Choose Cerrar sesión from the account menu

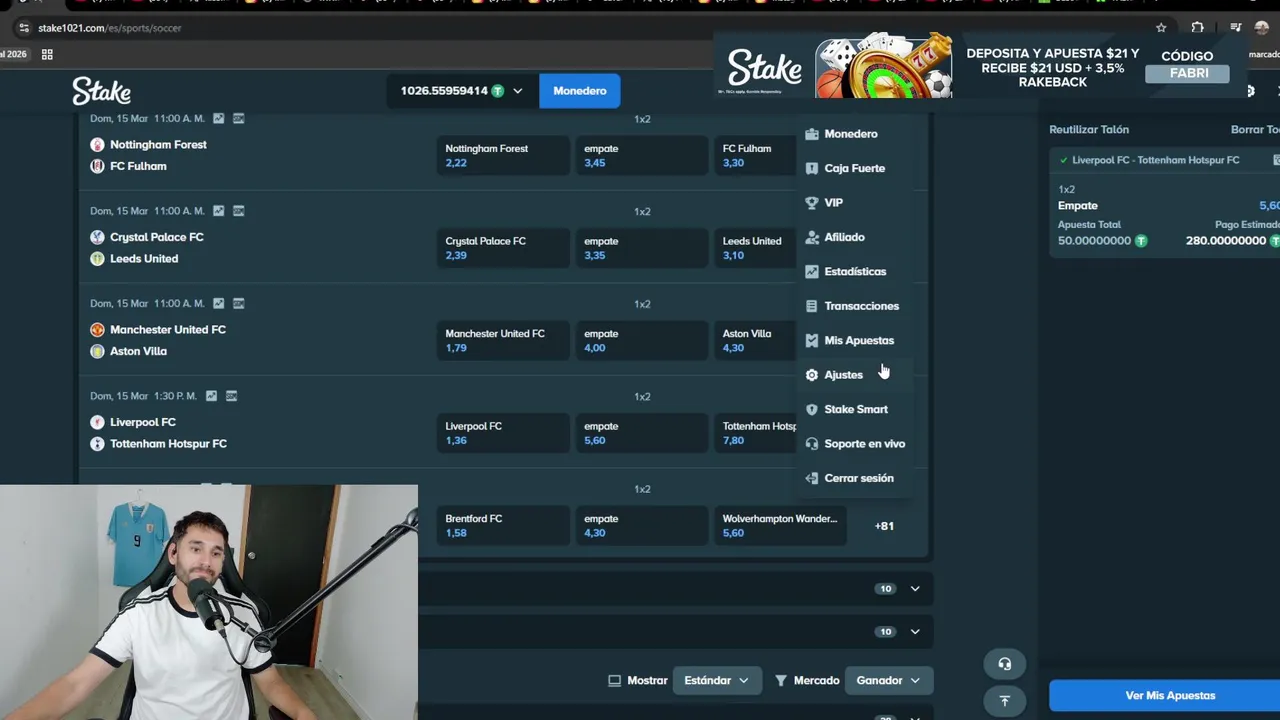click(859, 478)
